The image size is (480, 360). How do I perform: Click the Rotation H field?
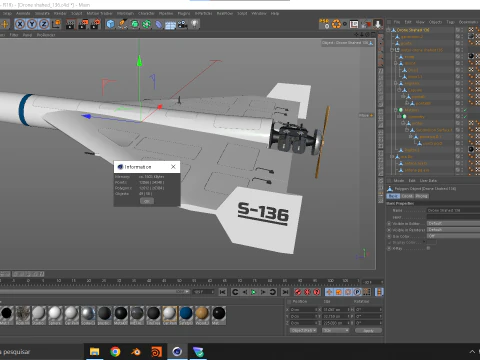click(x=368, y=310)
